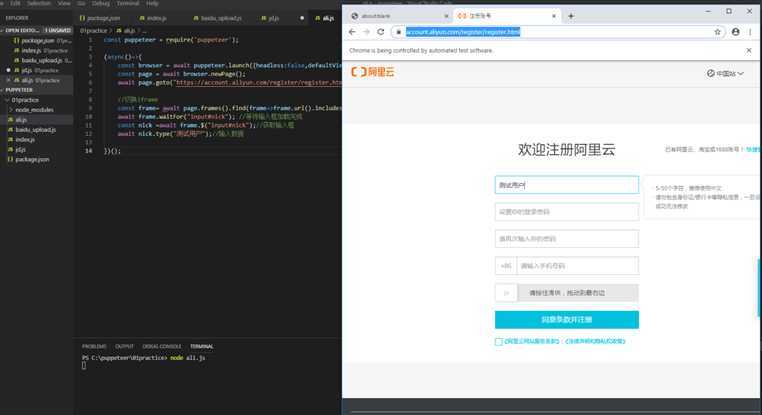Place cursor on code line 14 closing brackets

pyautogui.click(x=112, y=151)
